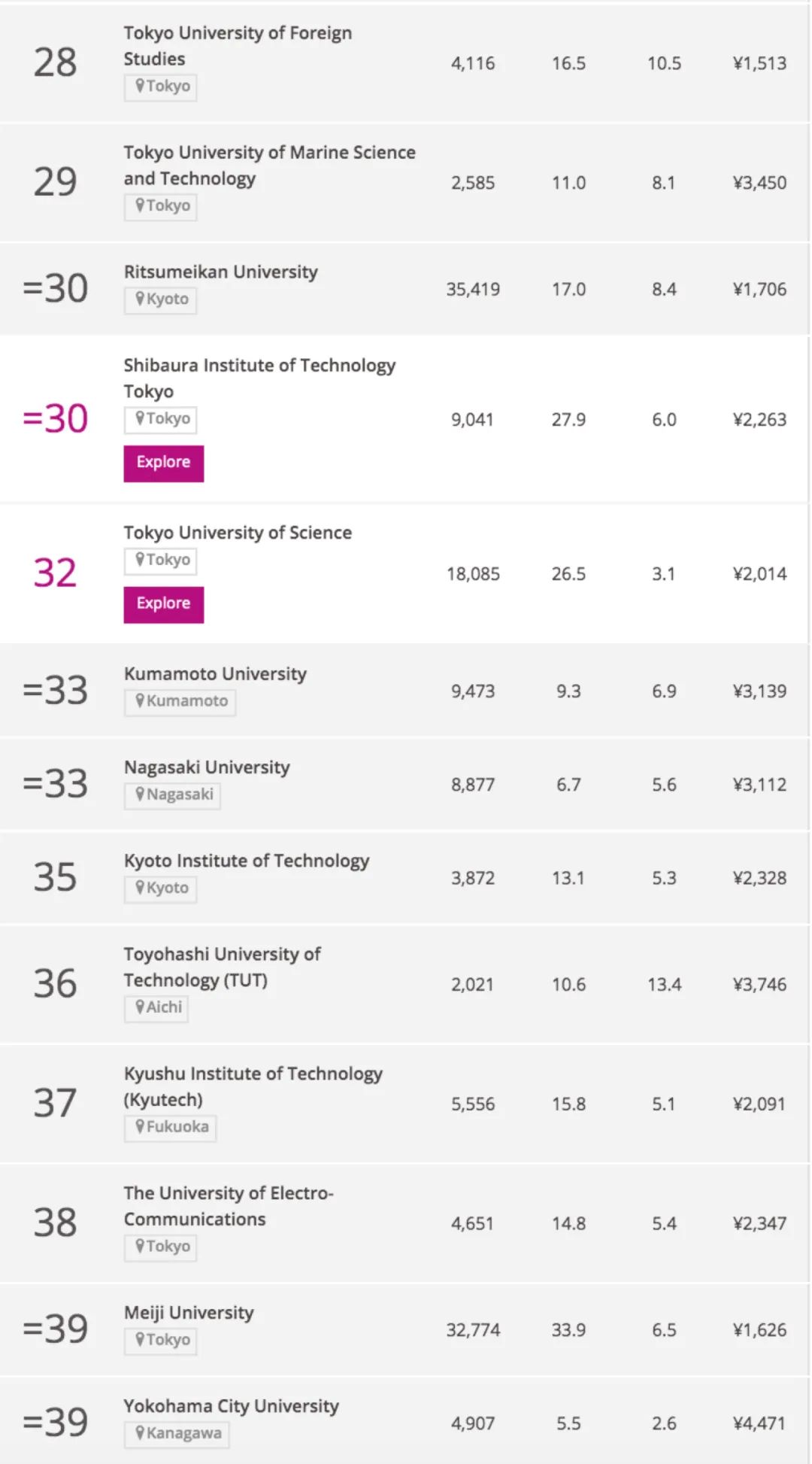This screenshot has width=812, height=1464.
Task: Click Explore button under Shibaura Institute of Technology
Action: tap(163, 463)
